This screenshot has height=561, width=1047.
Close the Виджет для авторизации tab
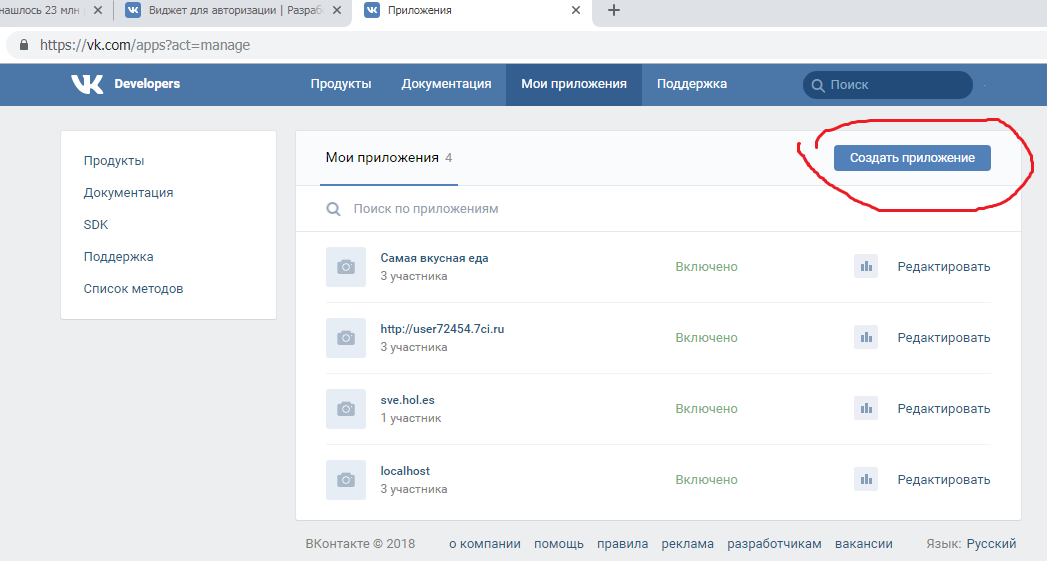(x=337, y=10)
